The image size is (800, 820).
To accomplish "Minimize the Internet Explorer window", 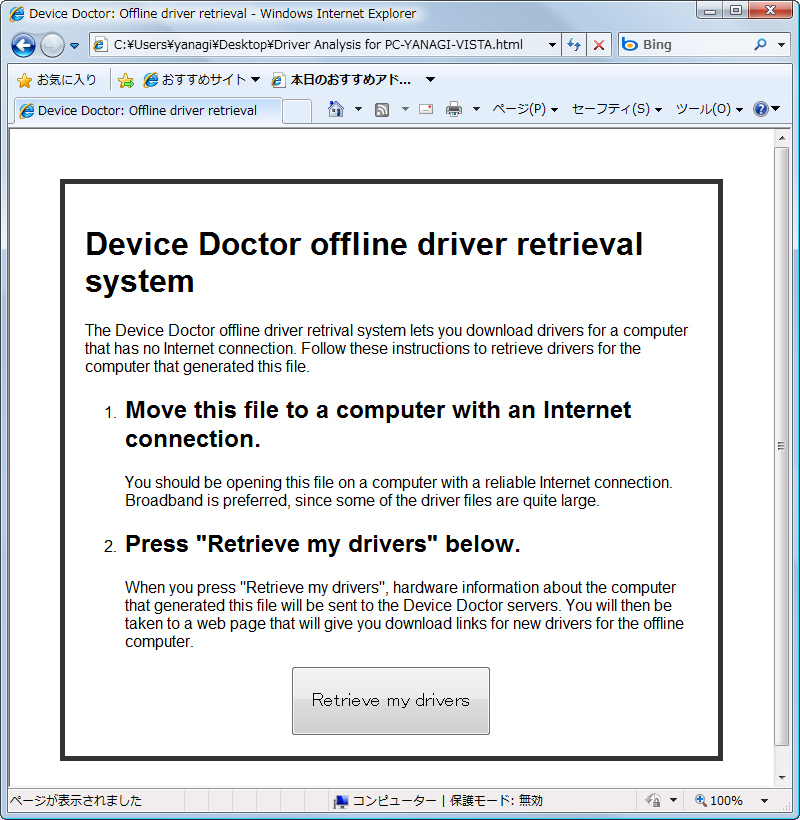I will (x=710, y=10).
